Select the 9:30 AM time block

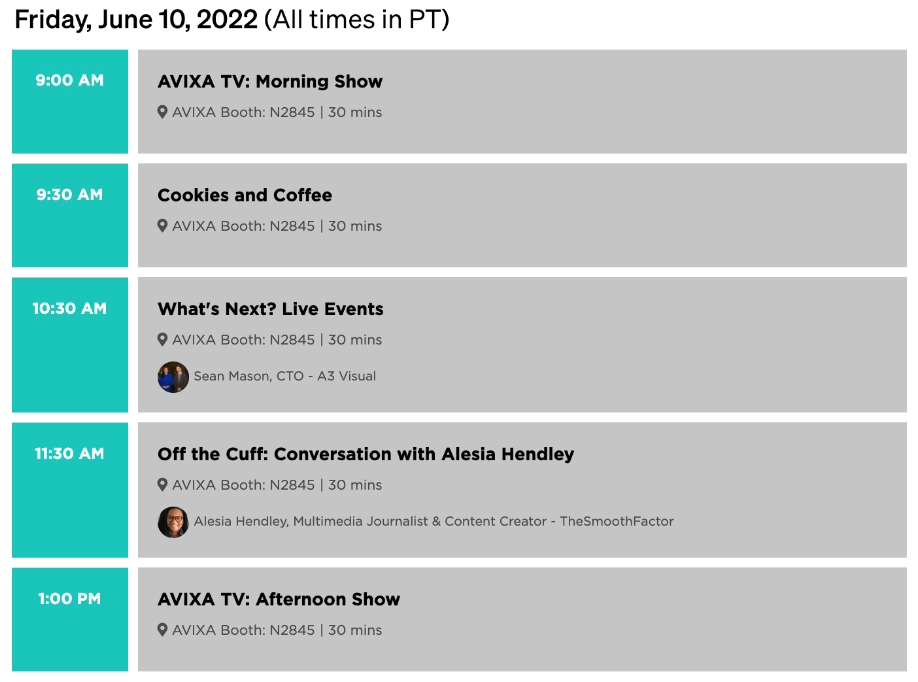click(70, 215)
